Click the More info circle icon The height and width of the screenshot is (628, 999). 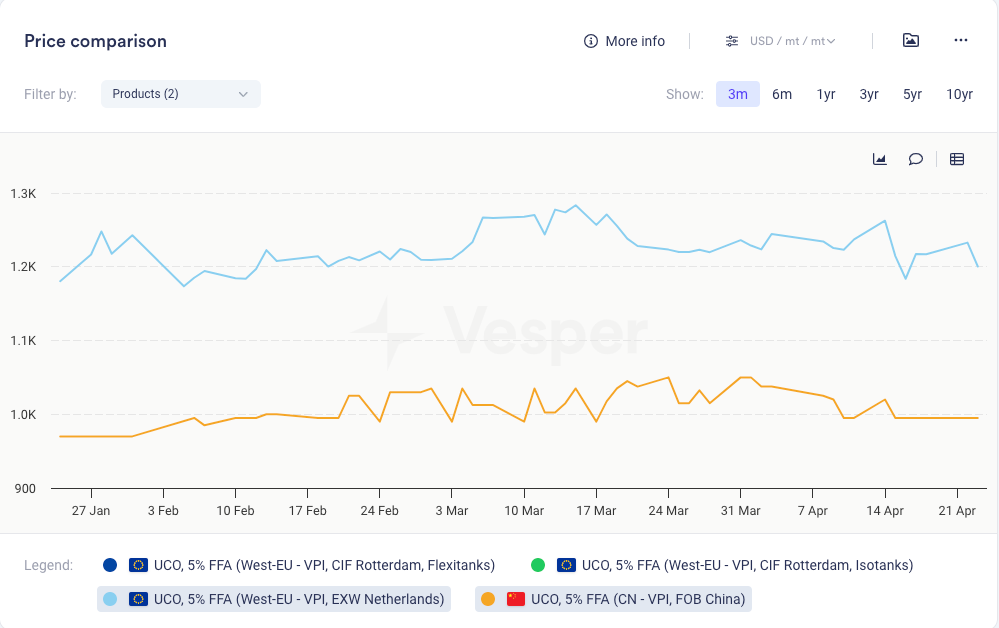[591, 41]
